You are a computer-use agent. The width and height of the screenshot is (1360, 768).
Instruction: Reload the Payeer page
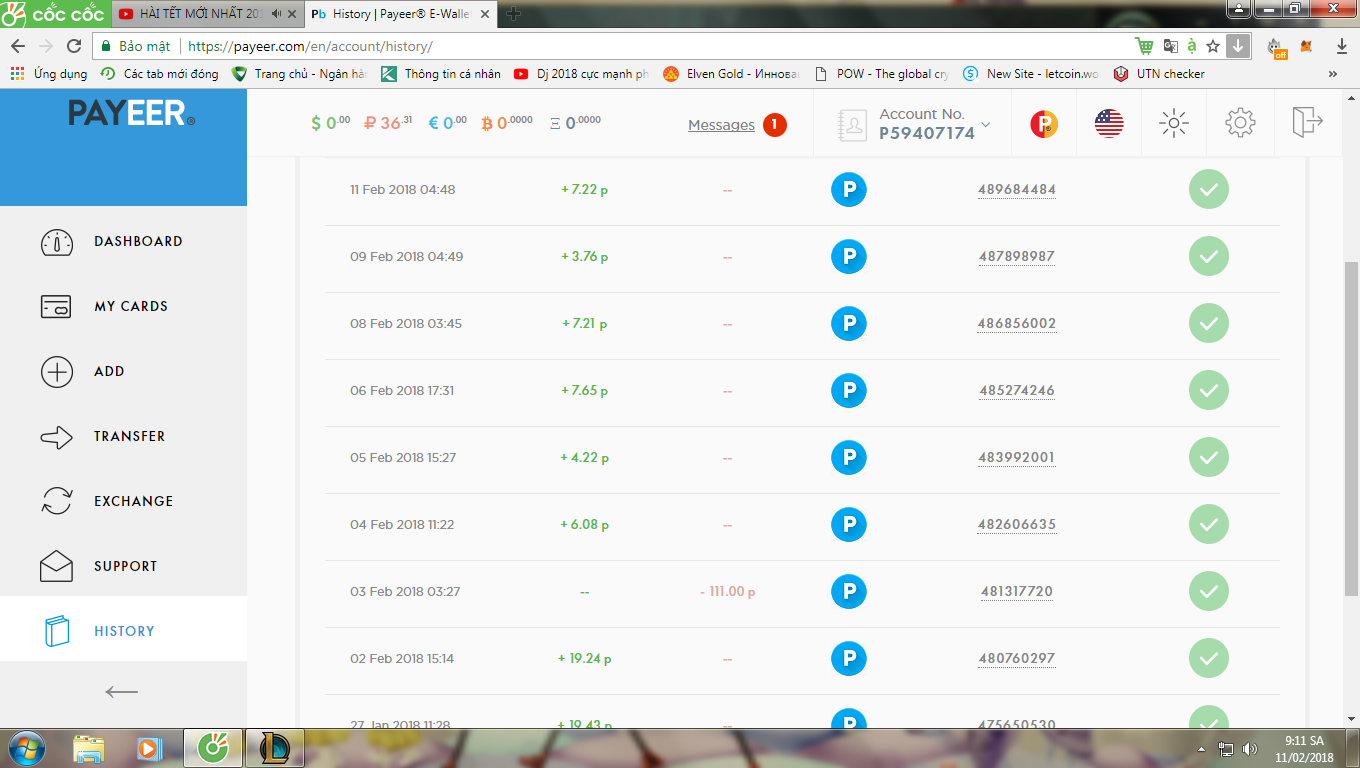(x=73, y=47)
